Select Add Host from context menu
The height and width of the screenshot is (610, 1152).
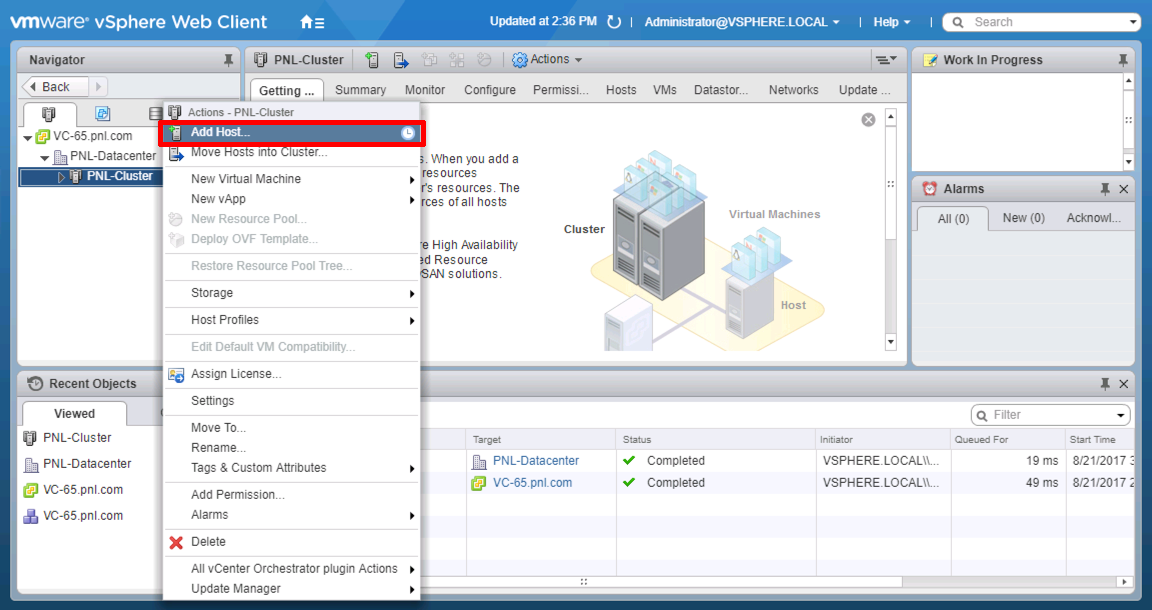pyautogui.click(x=291, y=132)
